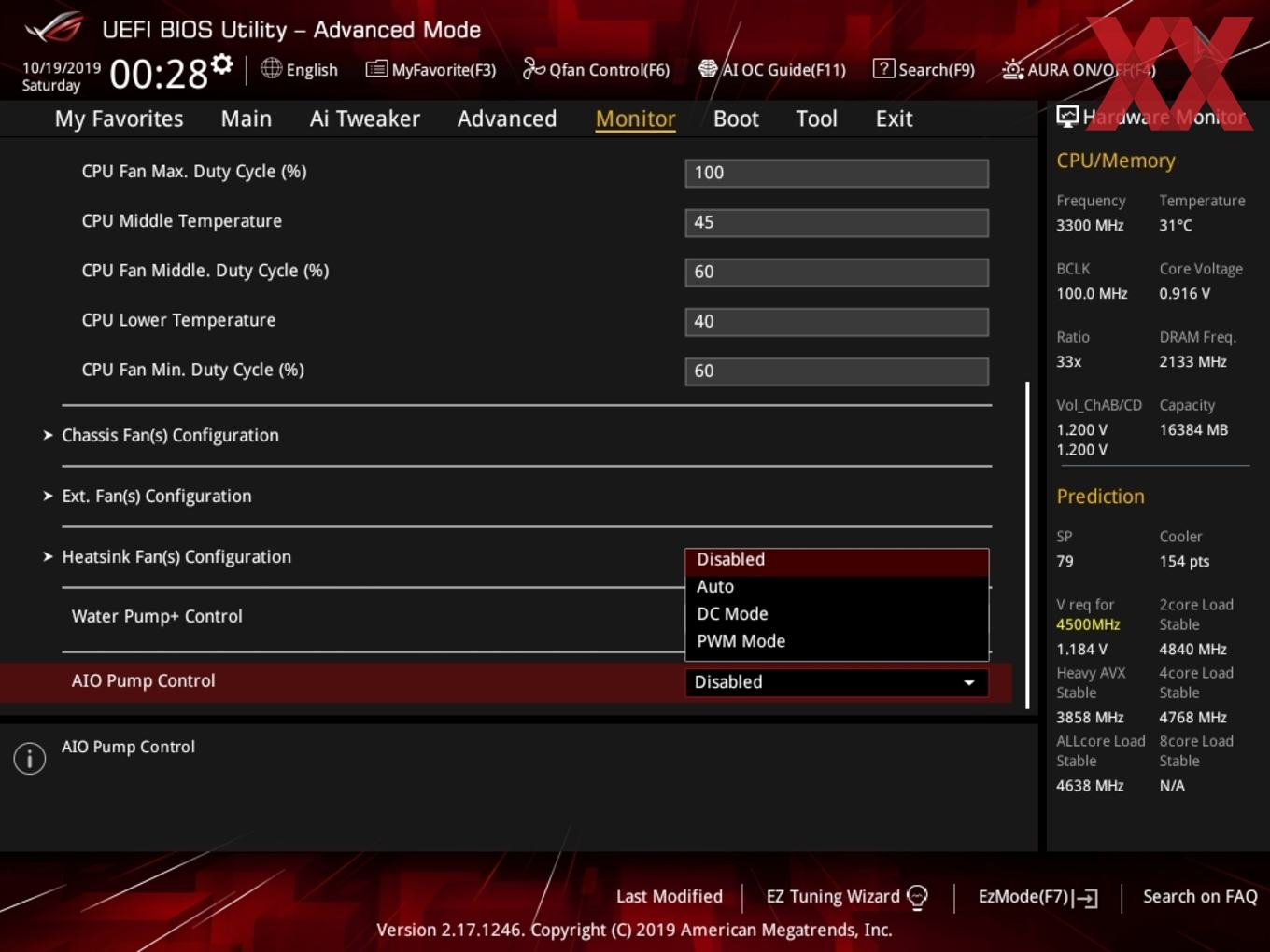Open the Tool tab
The width and height of the screenshot is (1270, 952).
point(817,119)
